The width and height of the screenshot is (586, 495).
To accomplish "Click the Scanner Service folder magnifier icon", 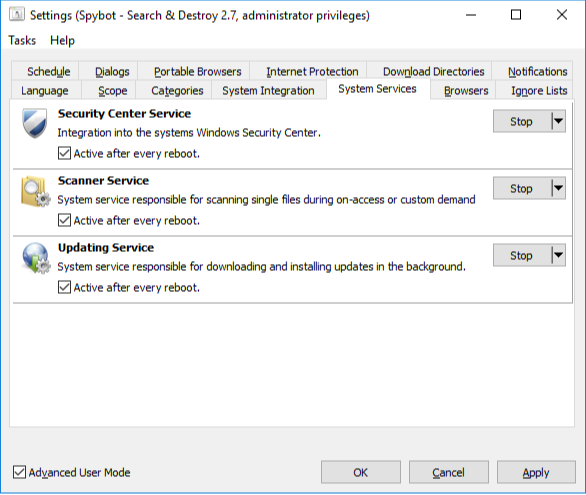I will click(x=35, y=192).
